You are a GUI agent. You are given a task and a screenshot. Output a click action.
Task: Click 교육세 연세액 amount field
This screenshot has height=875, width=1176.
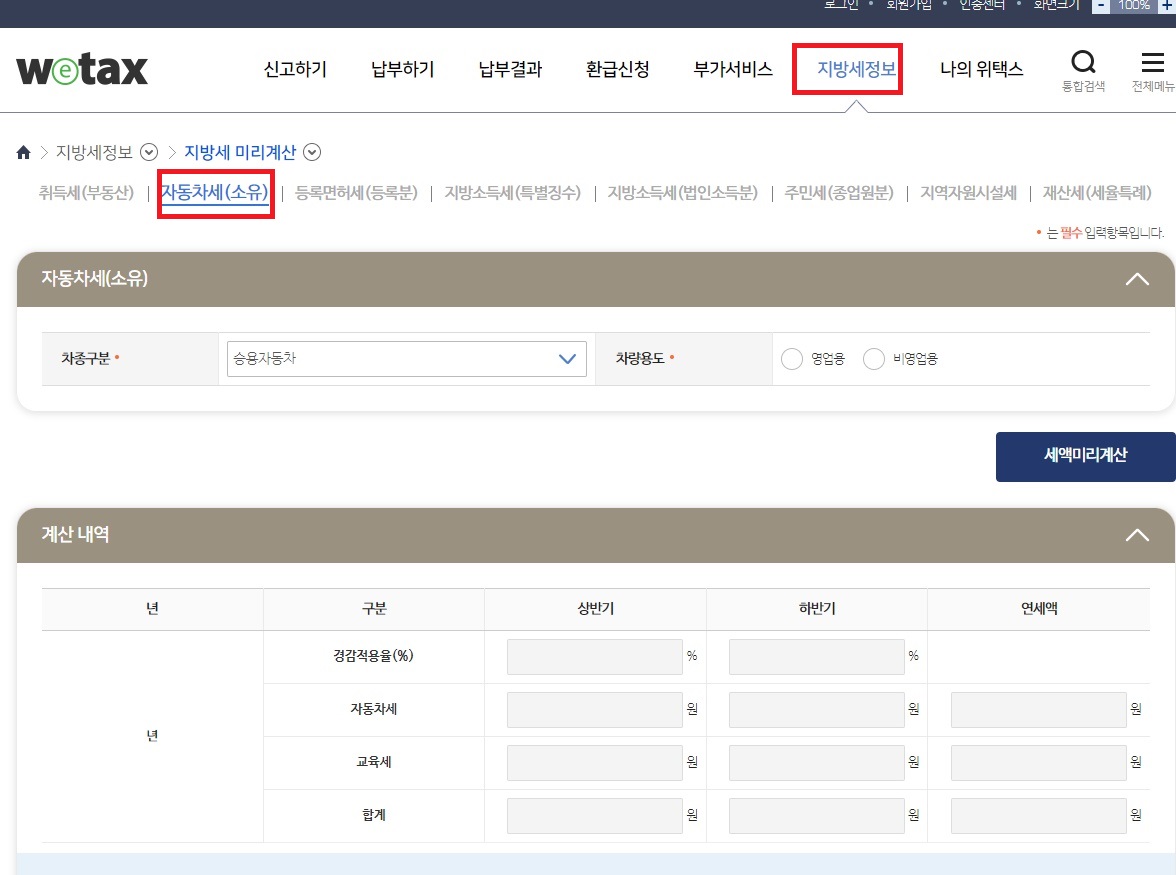1039,763
